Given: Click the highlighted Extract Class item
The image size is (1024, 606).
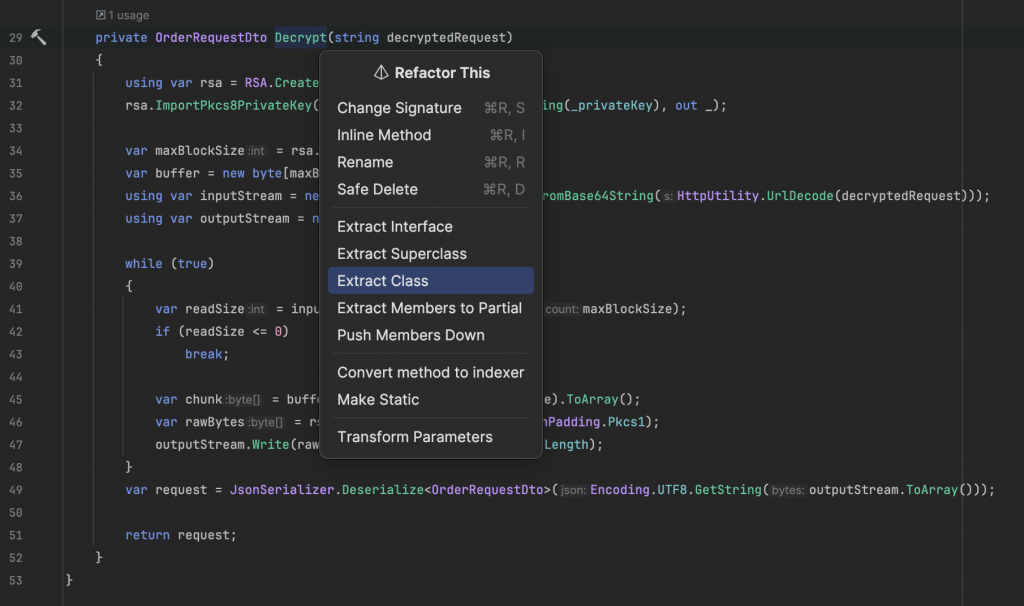Looking at the screenshot, I should click(x=383, y=281).
